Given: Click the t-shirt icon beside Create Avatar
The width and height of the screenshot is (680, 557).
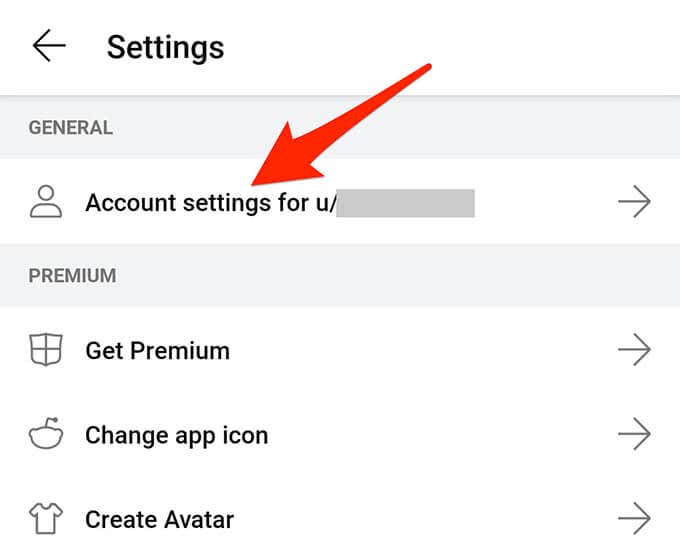Looking at the screenshot, I should click(x=46, y=520).
